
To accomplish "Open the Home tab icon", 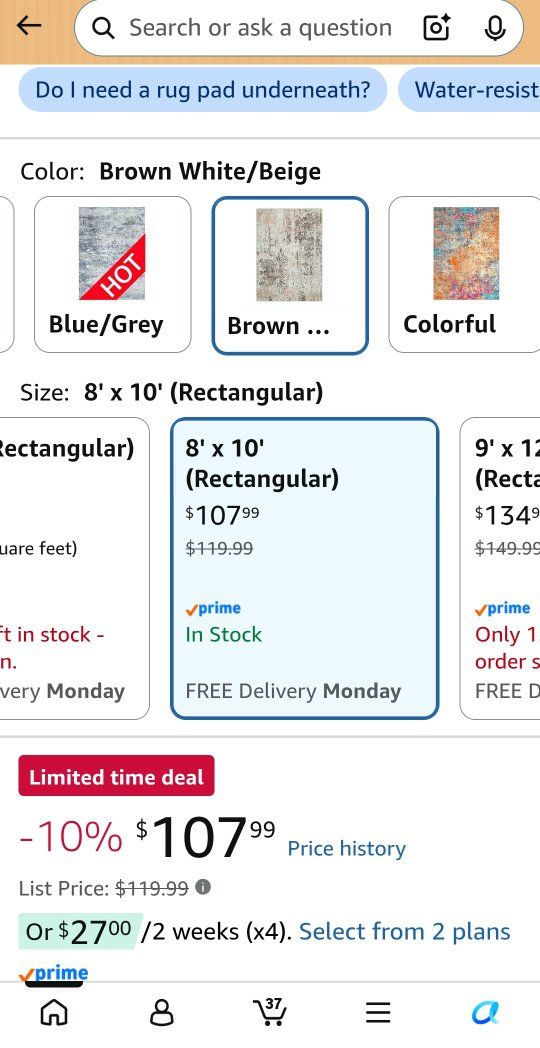I will [54, 1013].
